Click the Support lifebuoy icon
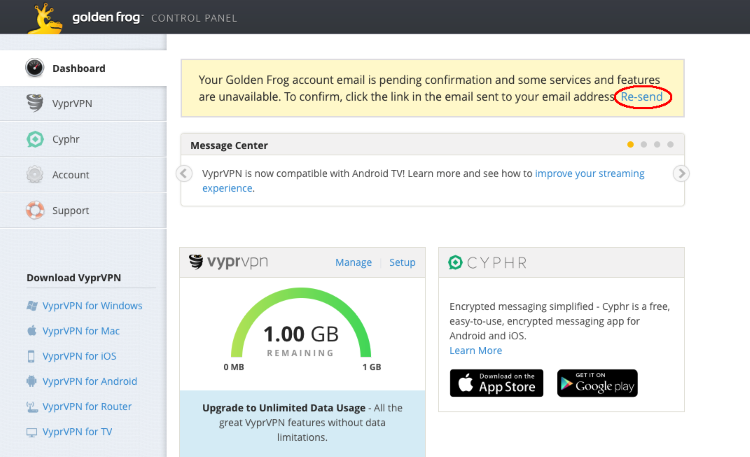 [x=35, y=210]
